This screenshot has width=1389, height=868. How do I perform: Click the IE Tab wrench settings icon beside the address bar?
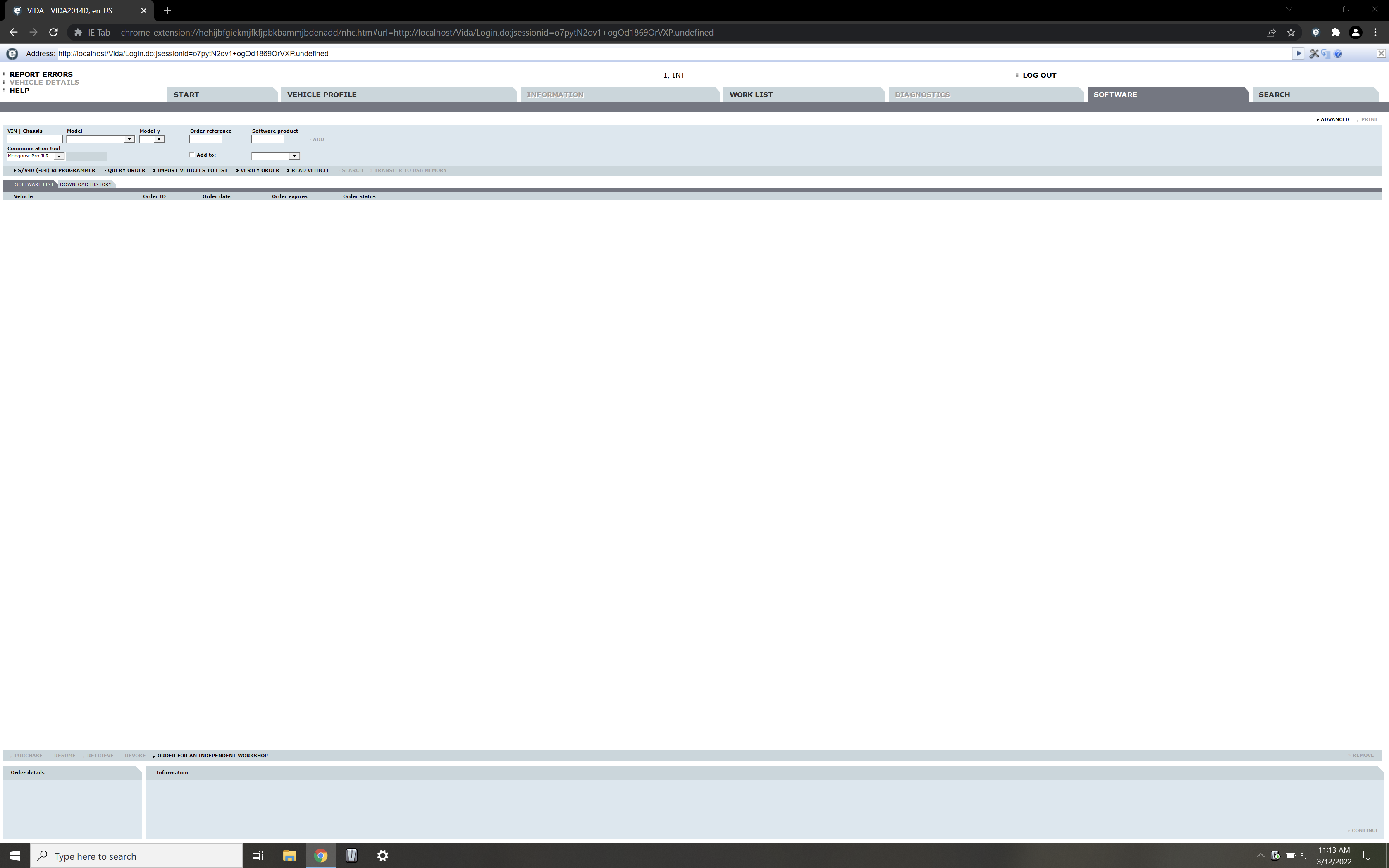point(1315,53)
